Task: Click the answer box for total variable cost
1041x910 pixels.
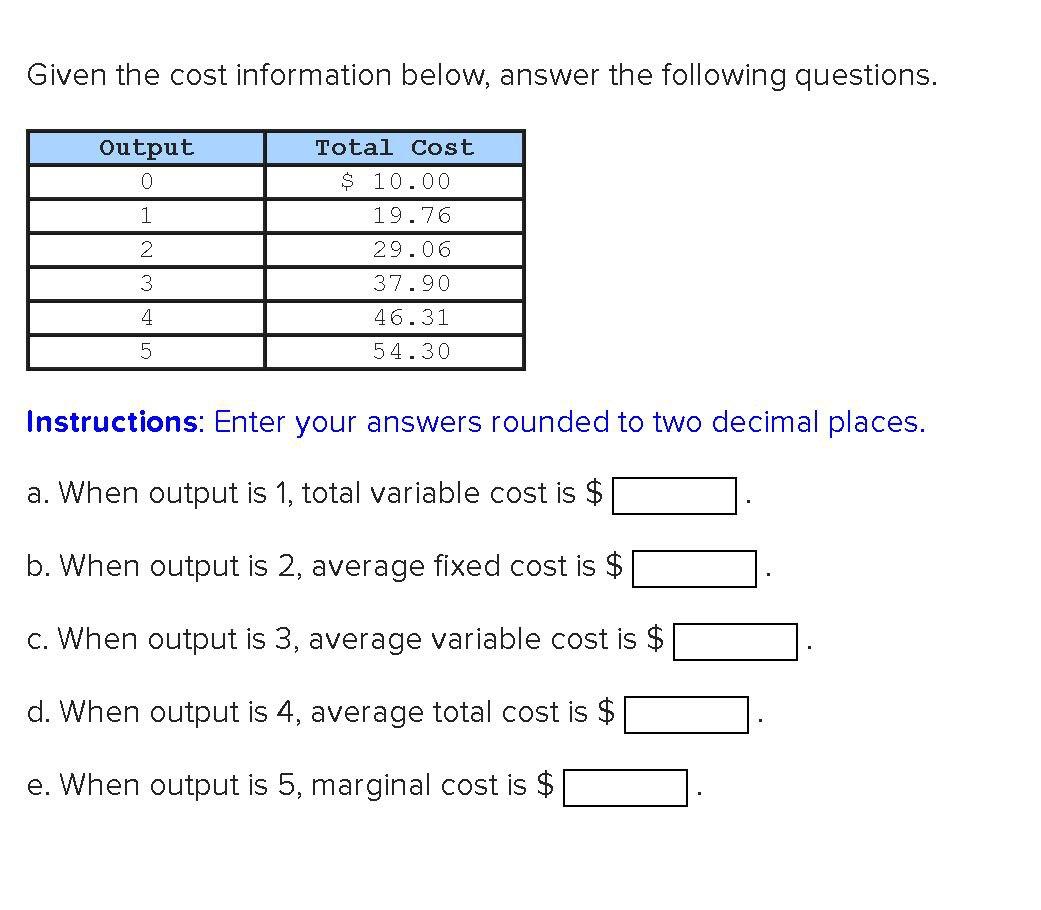Action: coord(675,494)
